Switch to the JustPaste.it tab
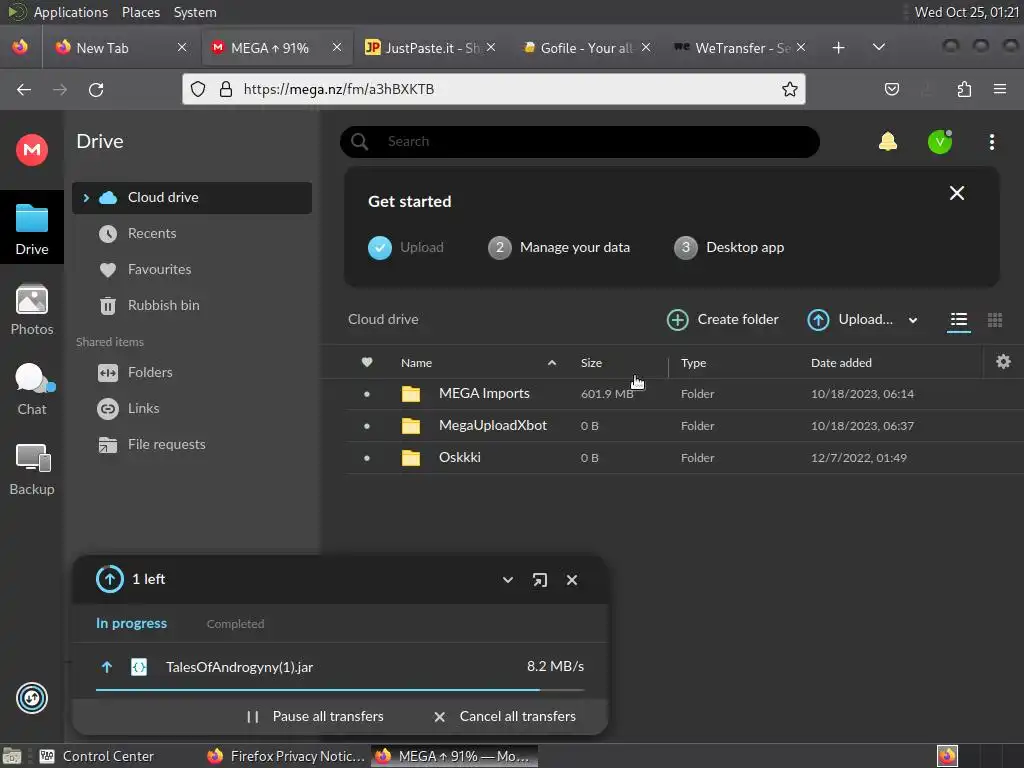1024x768 pixels. pos(431,48)
